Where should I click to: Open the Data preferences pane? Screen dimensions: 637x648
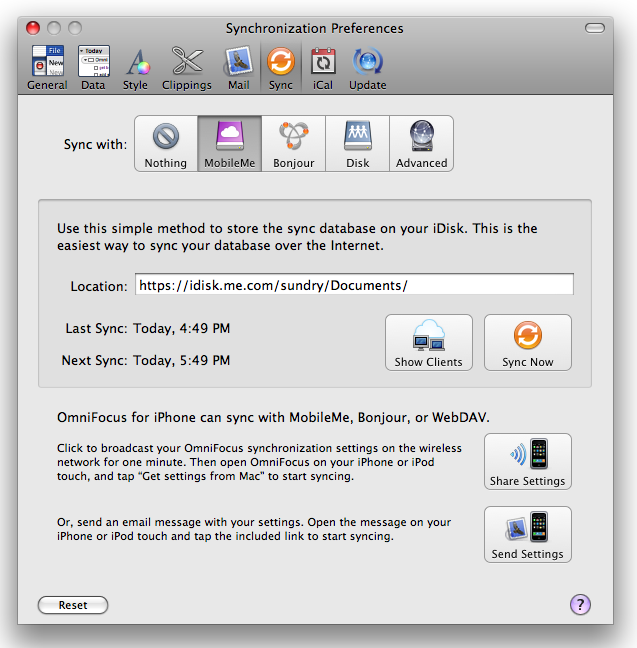point(93,68)
